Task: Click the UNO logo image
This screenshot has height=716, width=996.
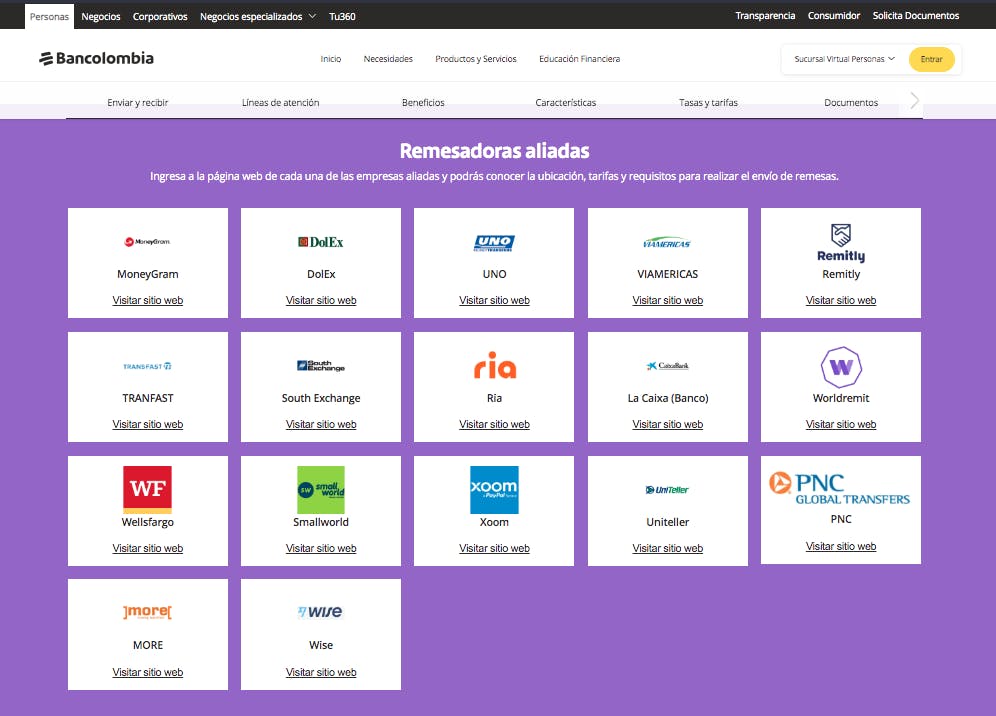Action: pyautogui.click(x=494, y=243)
